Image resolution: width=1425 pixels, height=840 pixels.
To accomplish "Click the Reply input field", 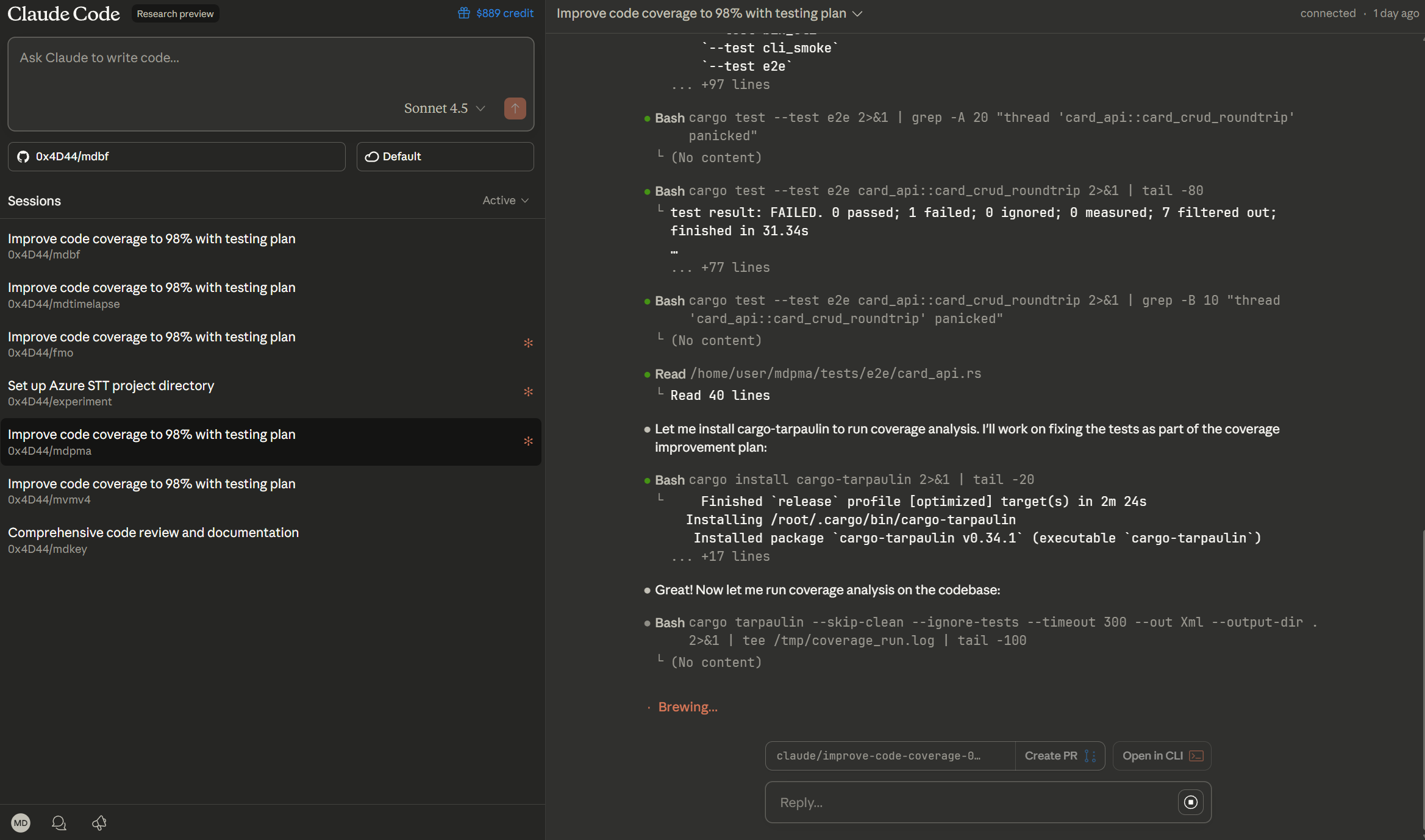I will [970, 802].
